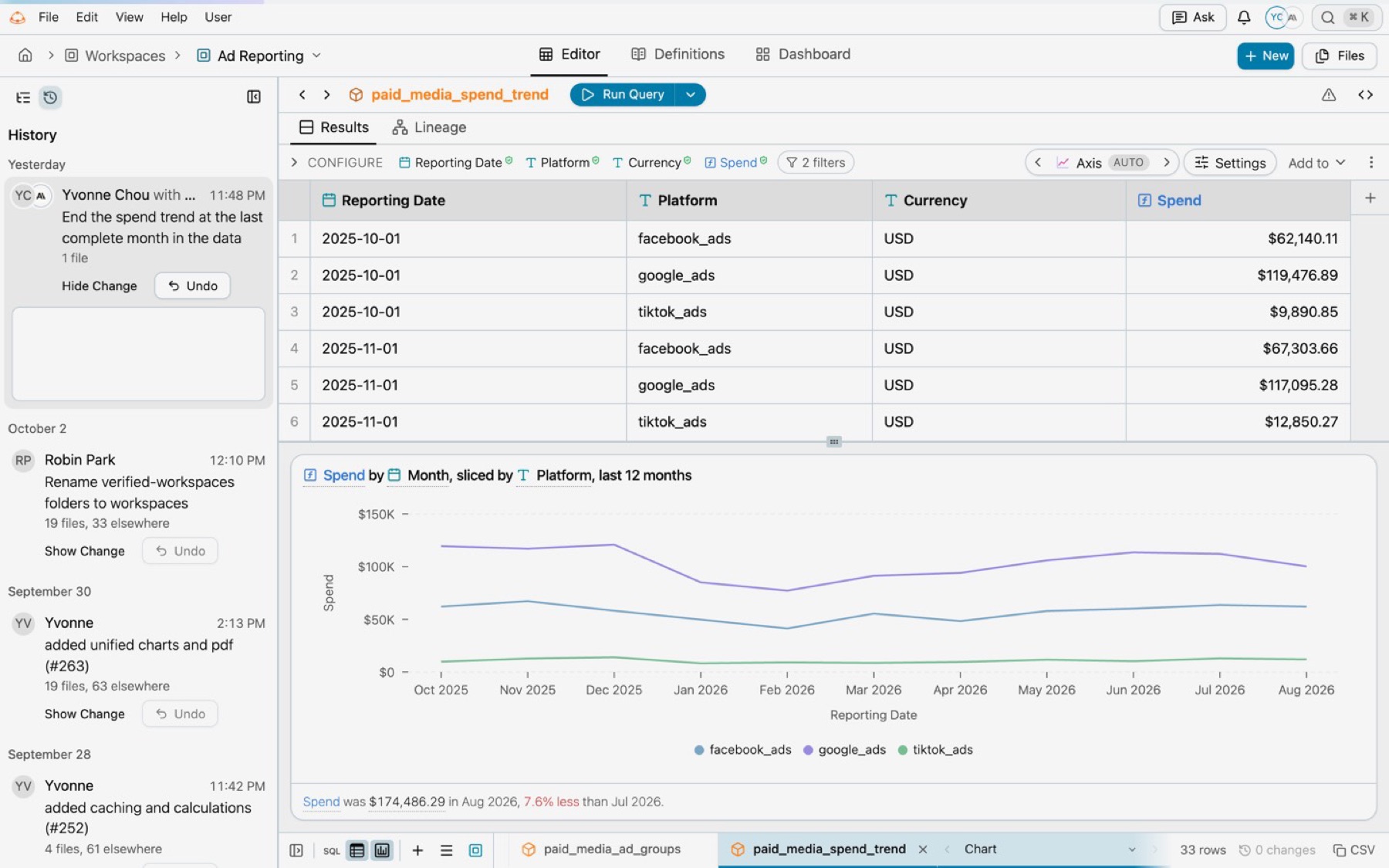Viewport: 1389px width, 868px height.
Task: Switch to the Lineage tab
Action: coord(429,127)
